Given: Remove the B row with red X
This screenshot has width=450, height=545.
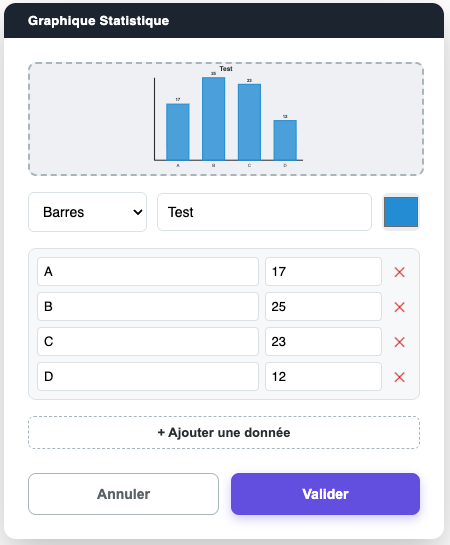Looking at the screenshot, I should [399, 307].
